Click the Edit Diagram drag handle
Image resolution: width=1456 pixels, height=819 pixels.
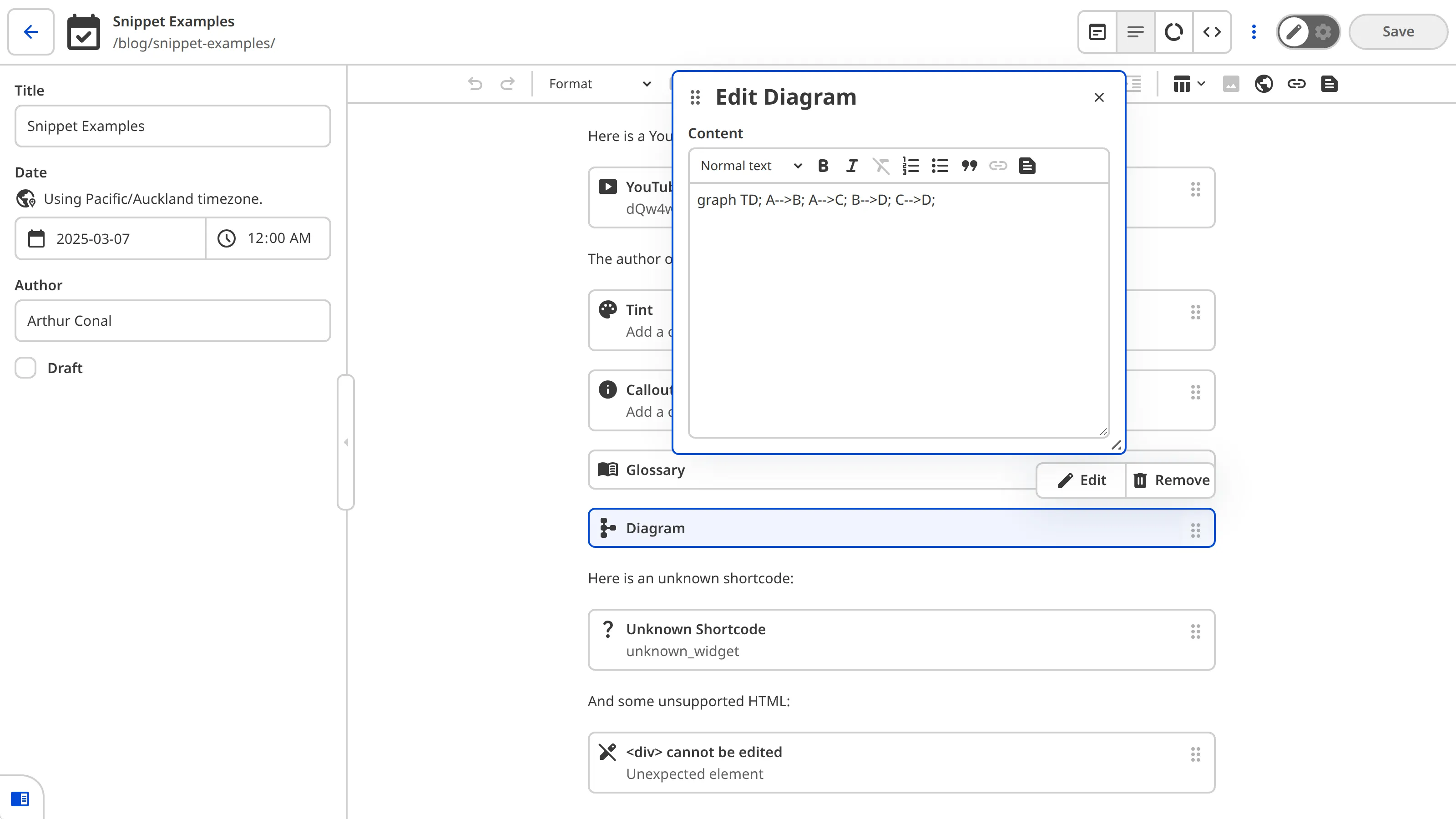(x=695, y=97)
